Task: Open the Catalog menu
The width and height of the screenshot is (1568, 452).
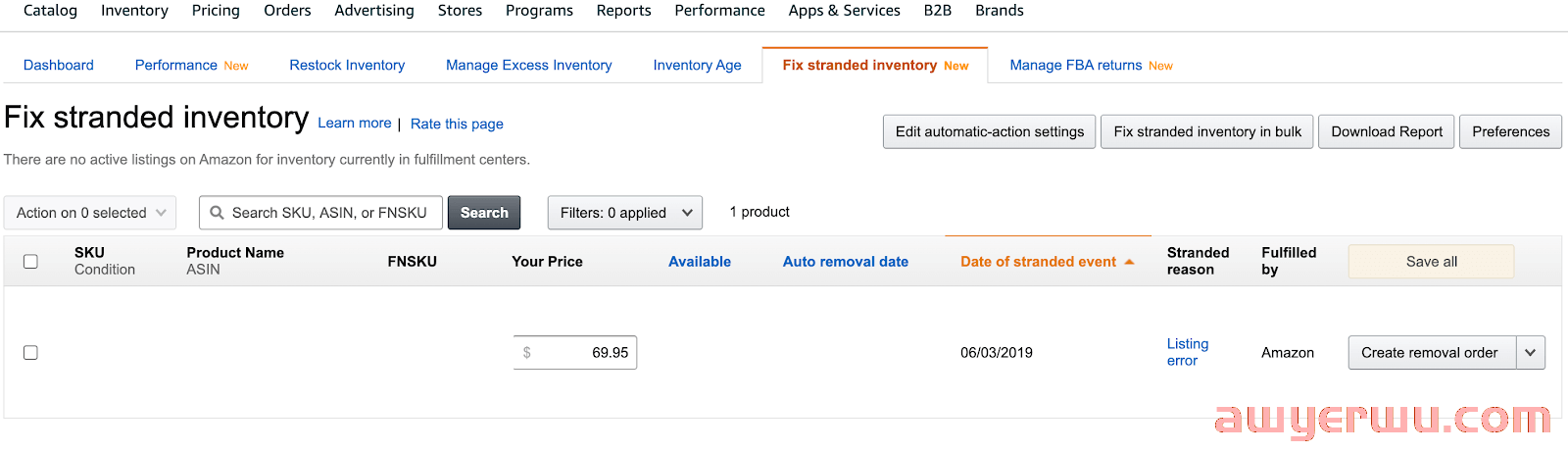Action: [50, 11]
